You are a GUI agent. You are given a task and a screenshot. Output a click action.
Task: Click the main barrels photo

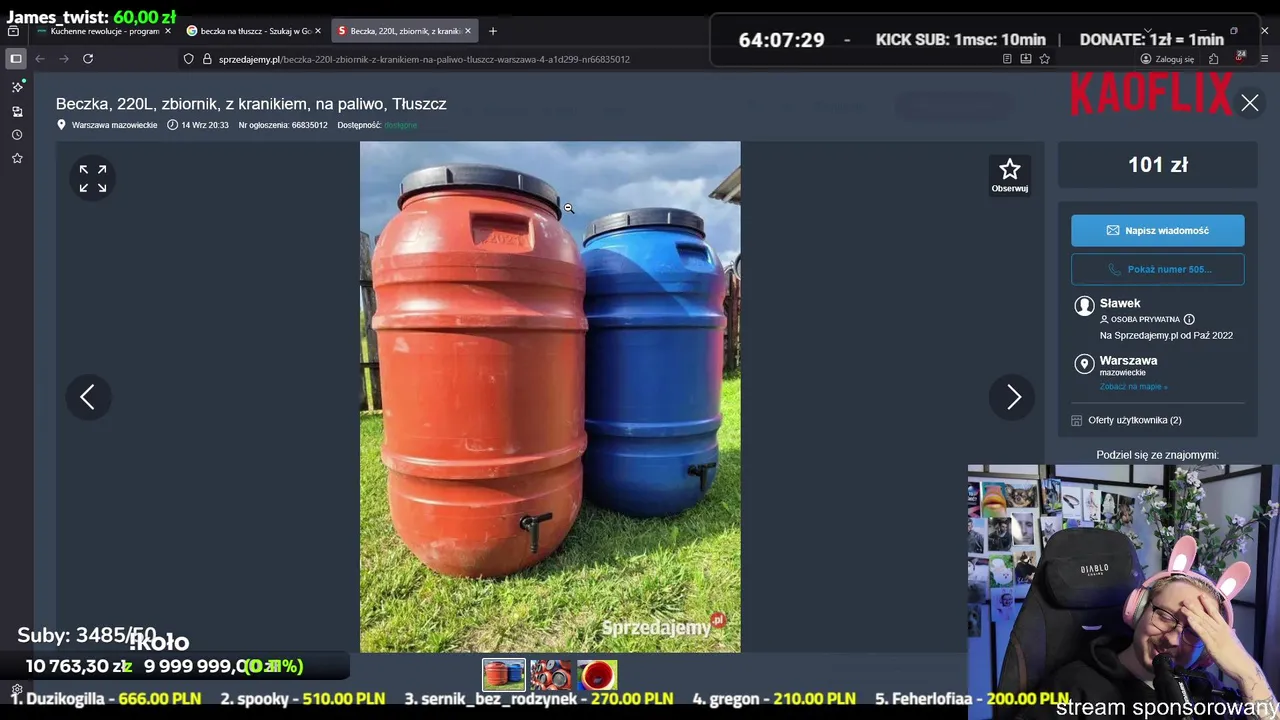[x=550, y=397]
